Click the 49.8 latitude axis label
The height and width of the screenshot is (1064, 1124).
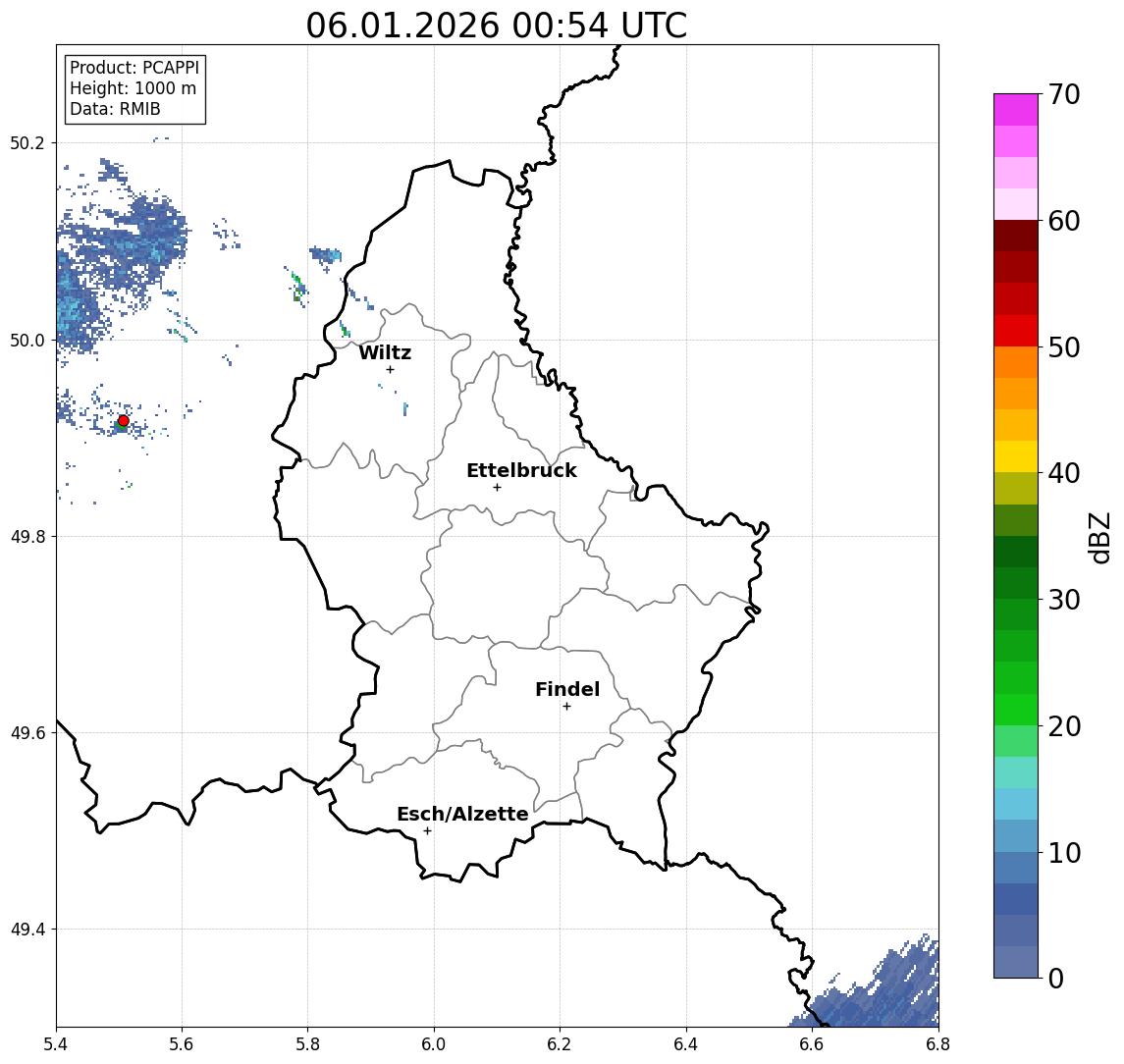27,537
